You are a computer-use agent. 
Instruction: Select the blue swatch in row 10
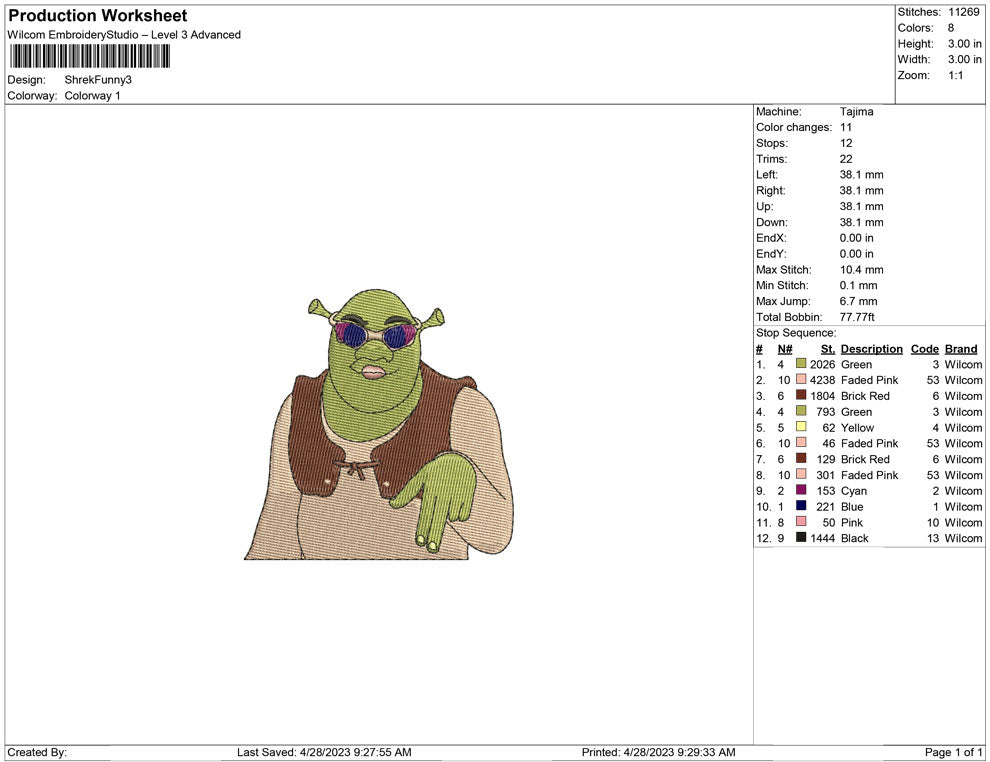pyautogui.click(x=801, y=506)
